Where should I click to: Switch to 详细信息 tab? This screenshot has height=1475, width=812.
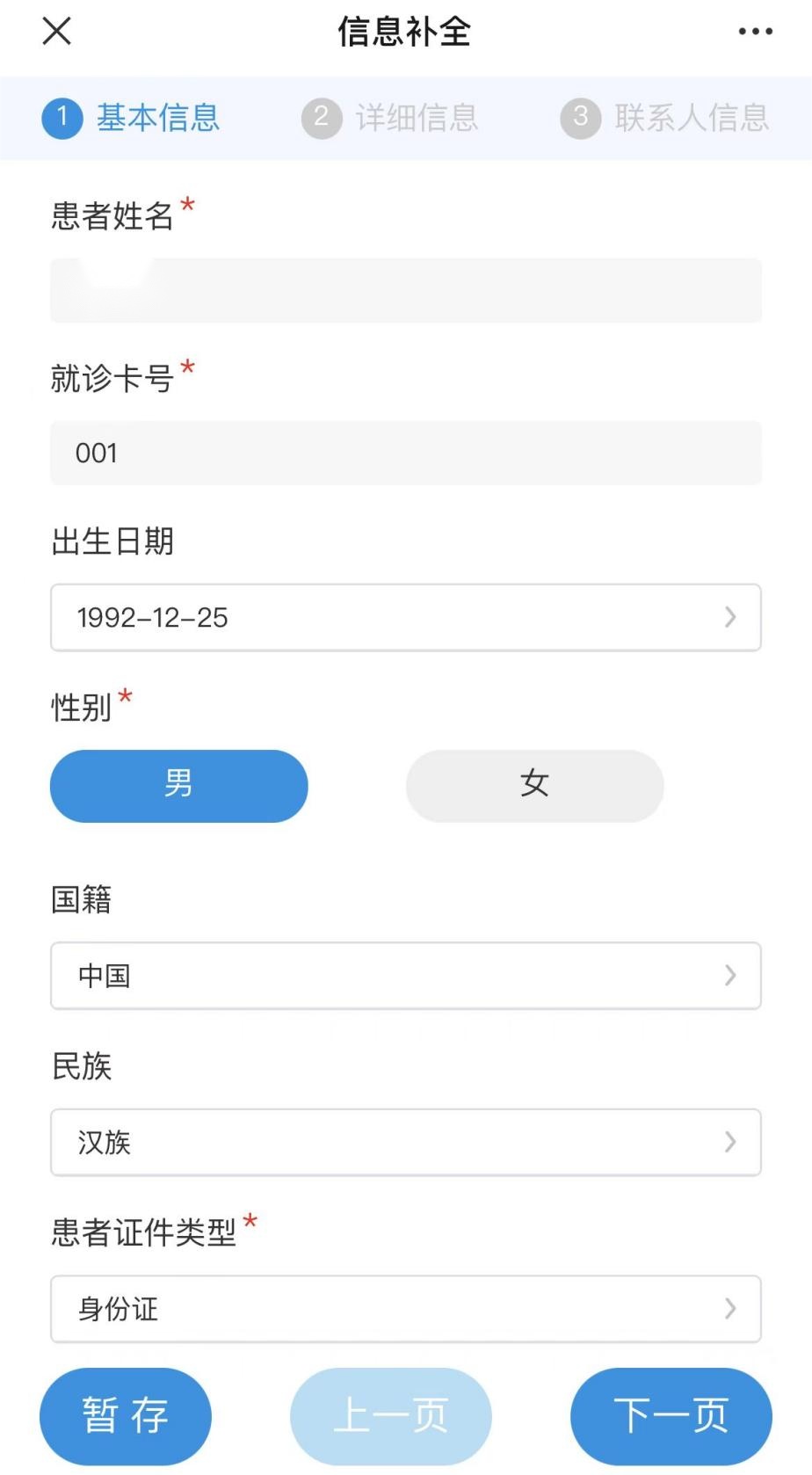pos(417,118)
